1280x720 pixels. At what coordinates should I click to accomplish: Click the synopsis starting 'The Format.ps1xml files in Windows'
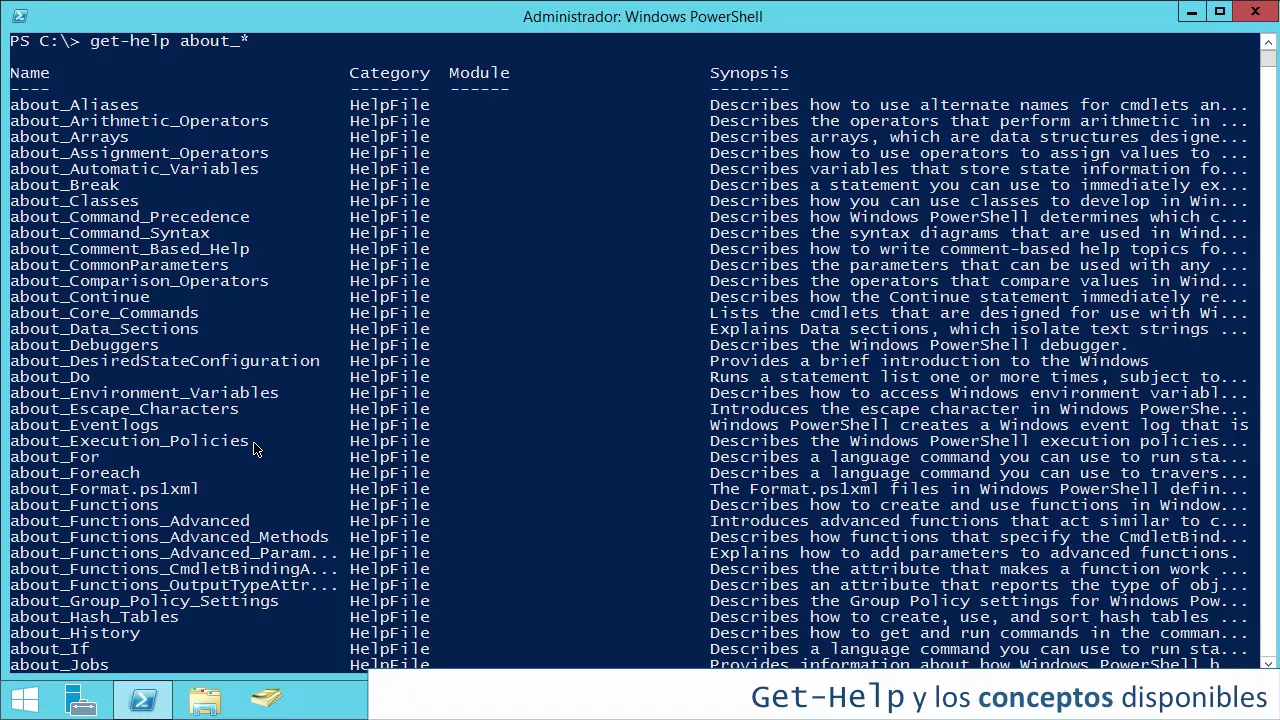tap(979, 489)
